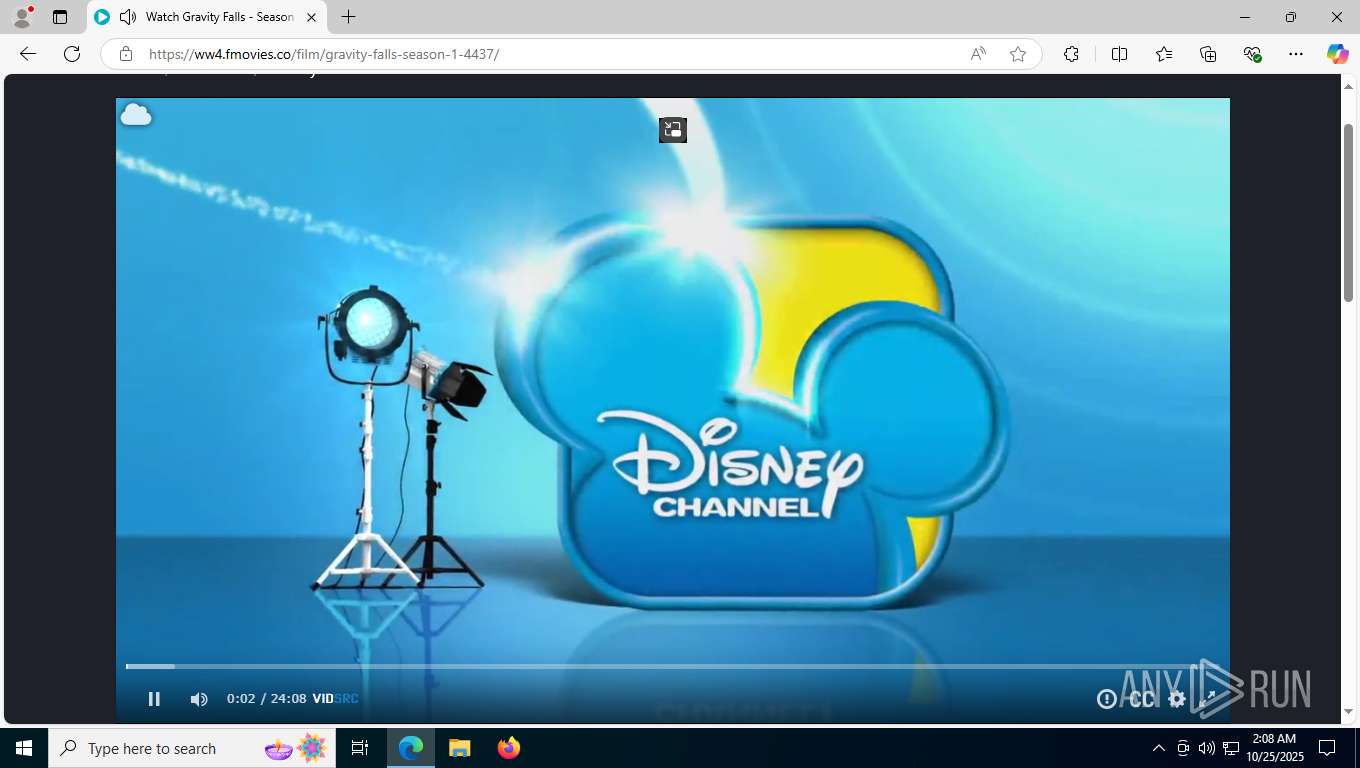Mute the tab via its speaker icon
1360x768 pixels.
(128, 17)
